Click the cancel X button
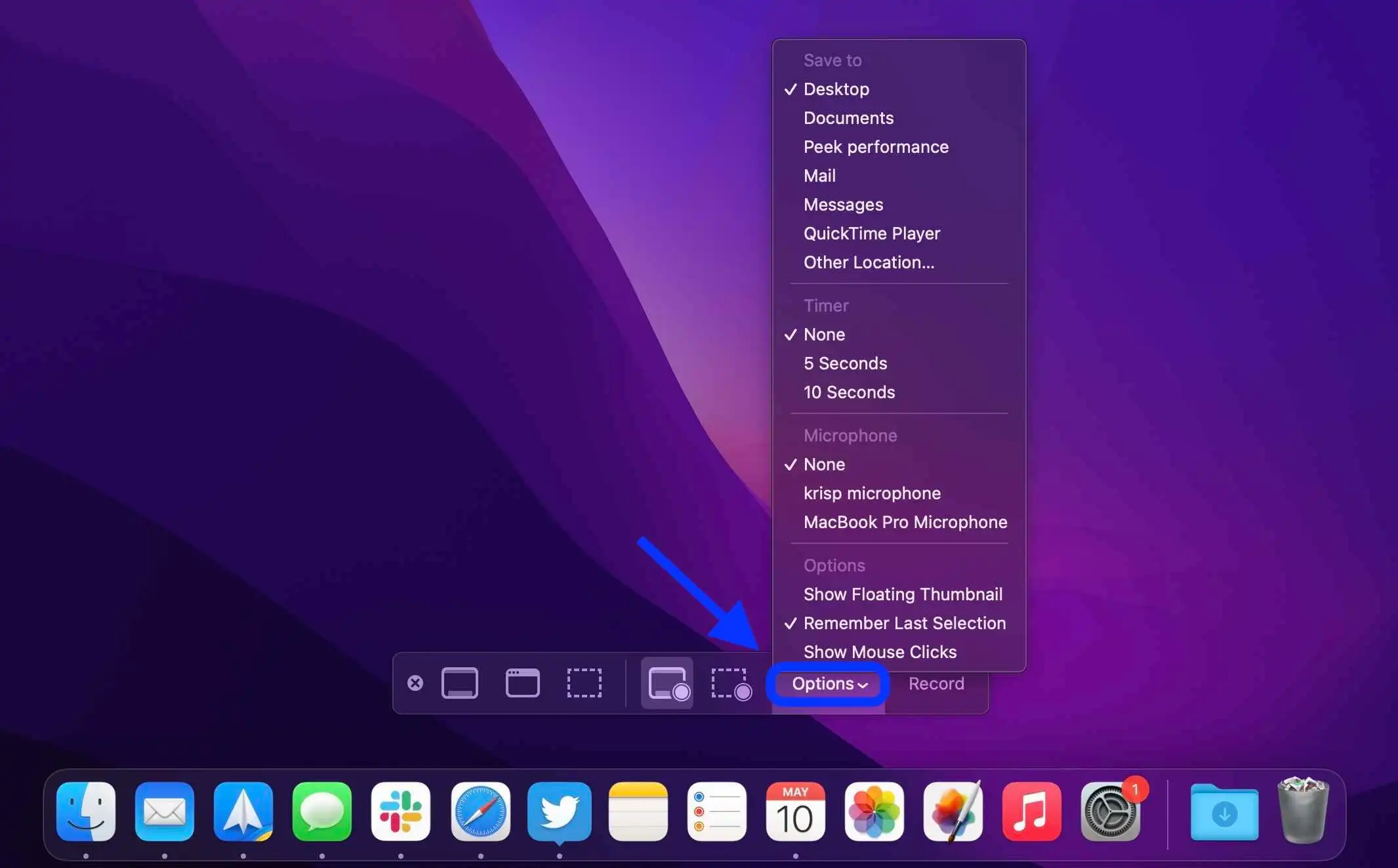 click(416, 683)
